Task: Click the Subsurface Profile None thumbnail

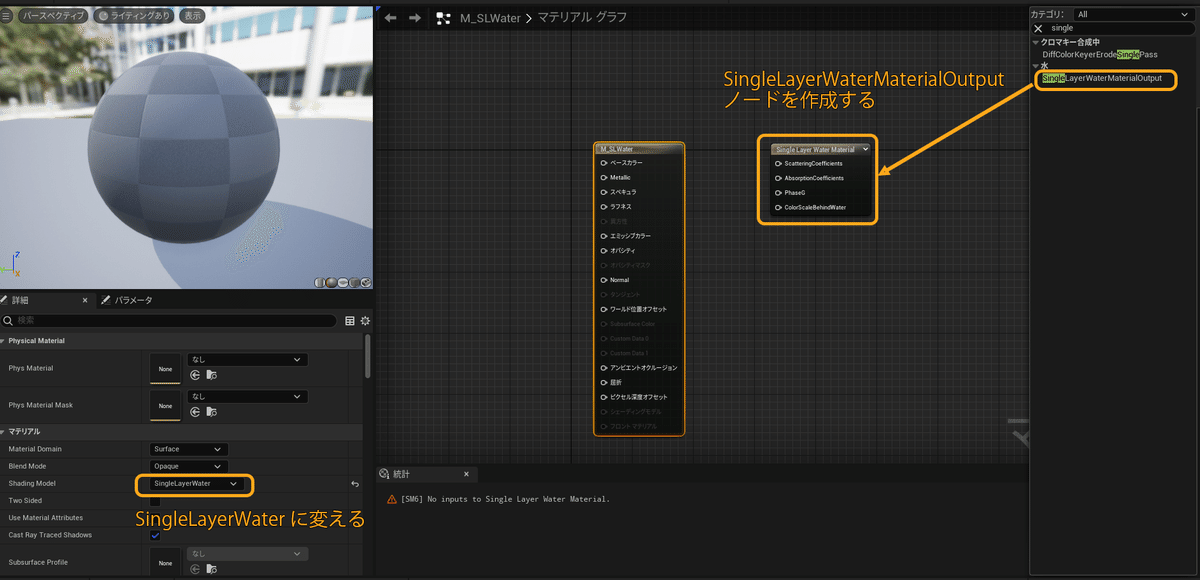Action: tap(165, 562)
